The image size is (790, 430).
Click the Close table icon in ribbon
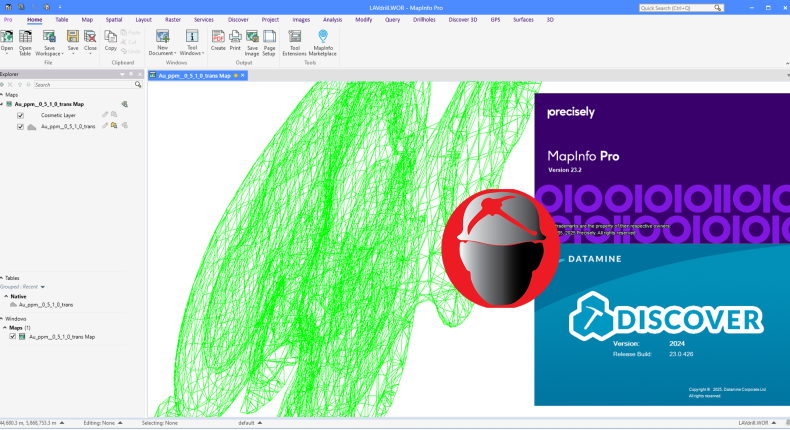90,37
